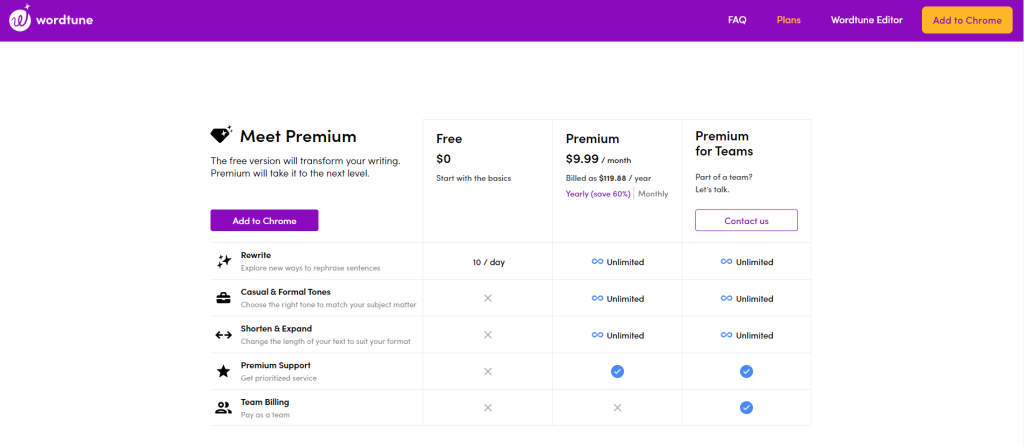Click the Team Billing people icon
1024x446 pixels.
pyautogui.click(x=223, y=408)
